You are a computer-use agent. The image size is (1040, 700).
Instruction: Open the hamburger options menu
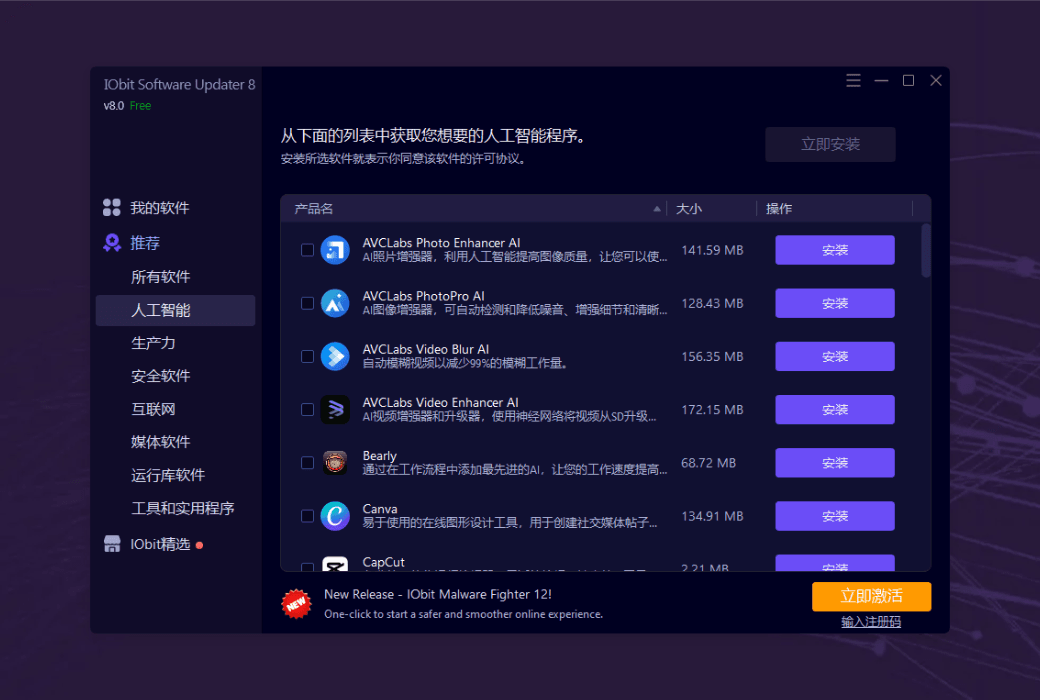[x=853, y=80]
